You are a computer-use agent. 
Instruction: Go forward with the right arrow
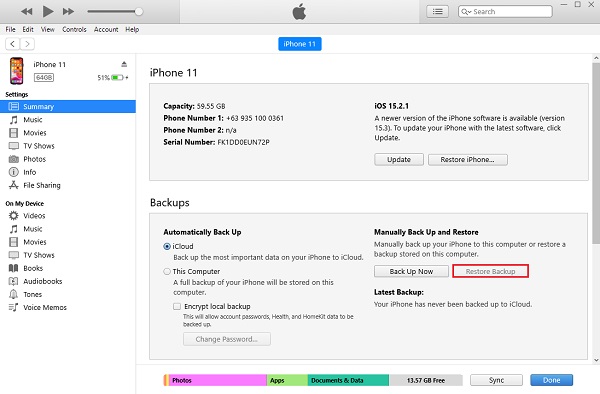27,44
